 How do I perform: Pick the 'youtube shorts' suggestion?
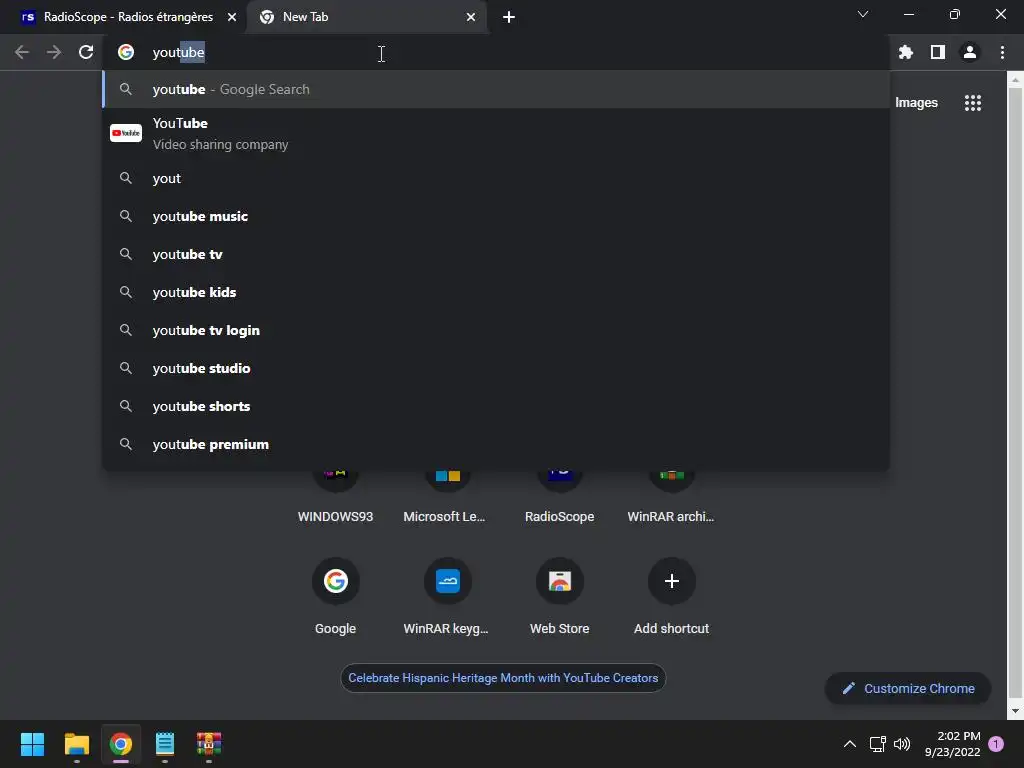point(496,406)
